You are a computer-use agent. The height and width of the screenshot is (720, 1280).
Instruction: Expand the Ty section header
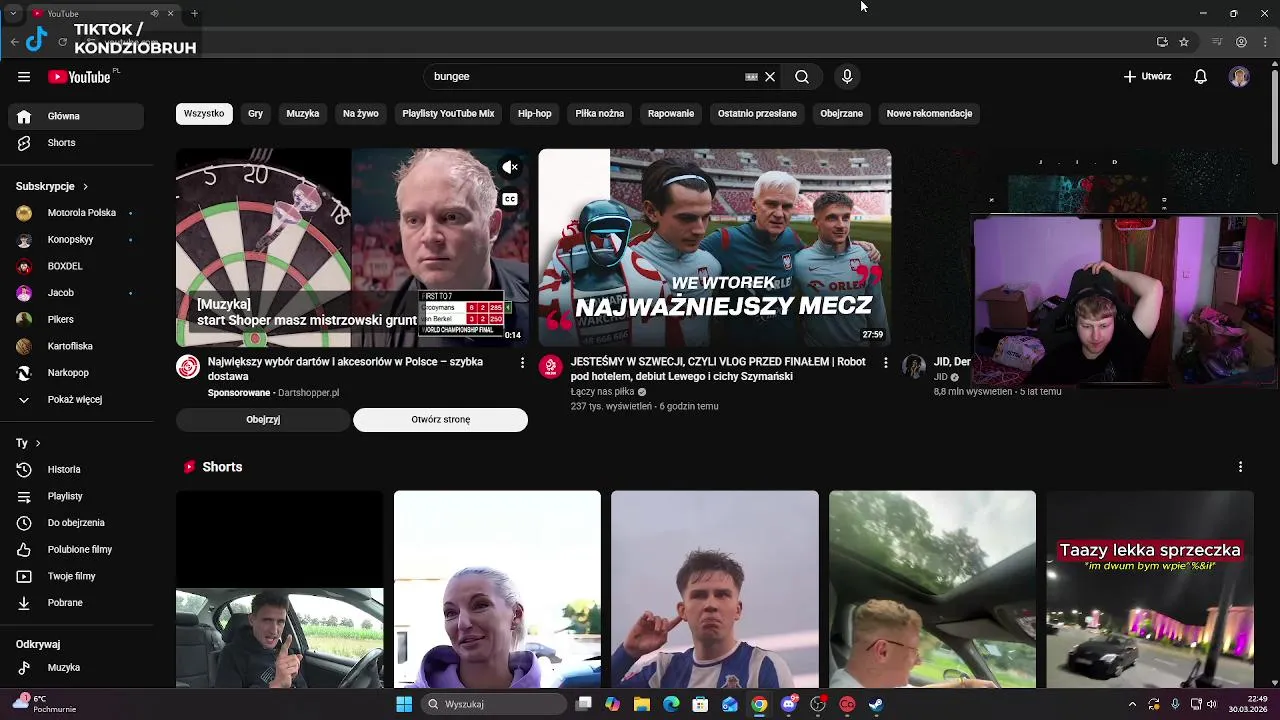pyautogui.click(x=28, y=443)
